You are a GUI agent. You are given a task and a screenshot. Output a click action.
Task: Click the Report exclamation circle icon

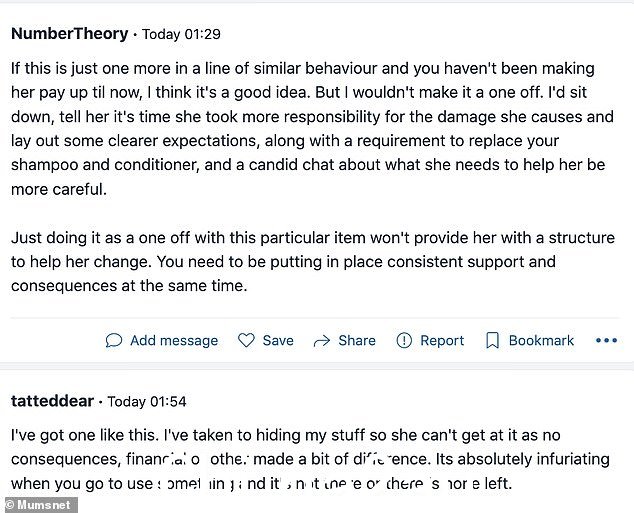pos(404,340)
